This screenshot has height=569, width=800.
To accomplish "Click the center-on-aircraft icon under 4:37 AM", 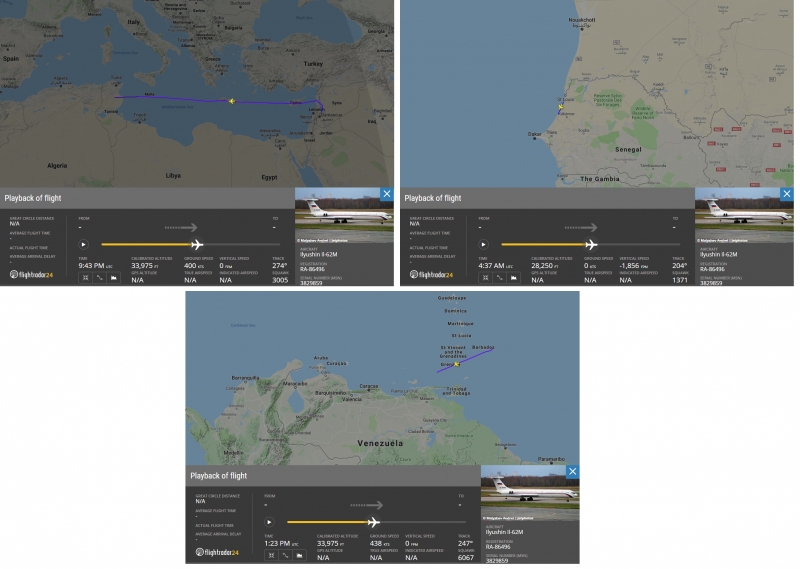I will pos(485,277).
